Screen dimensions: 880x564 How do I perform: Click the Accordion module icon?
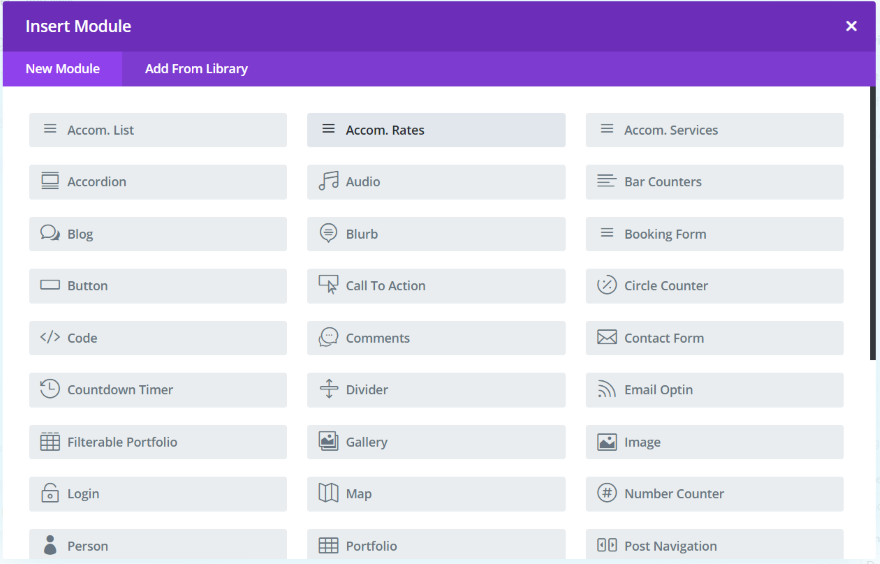tap(50, 181)
